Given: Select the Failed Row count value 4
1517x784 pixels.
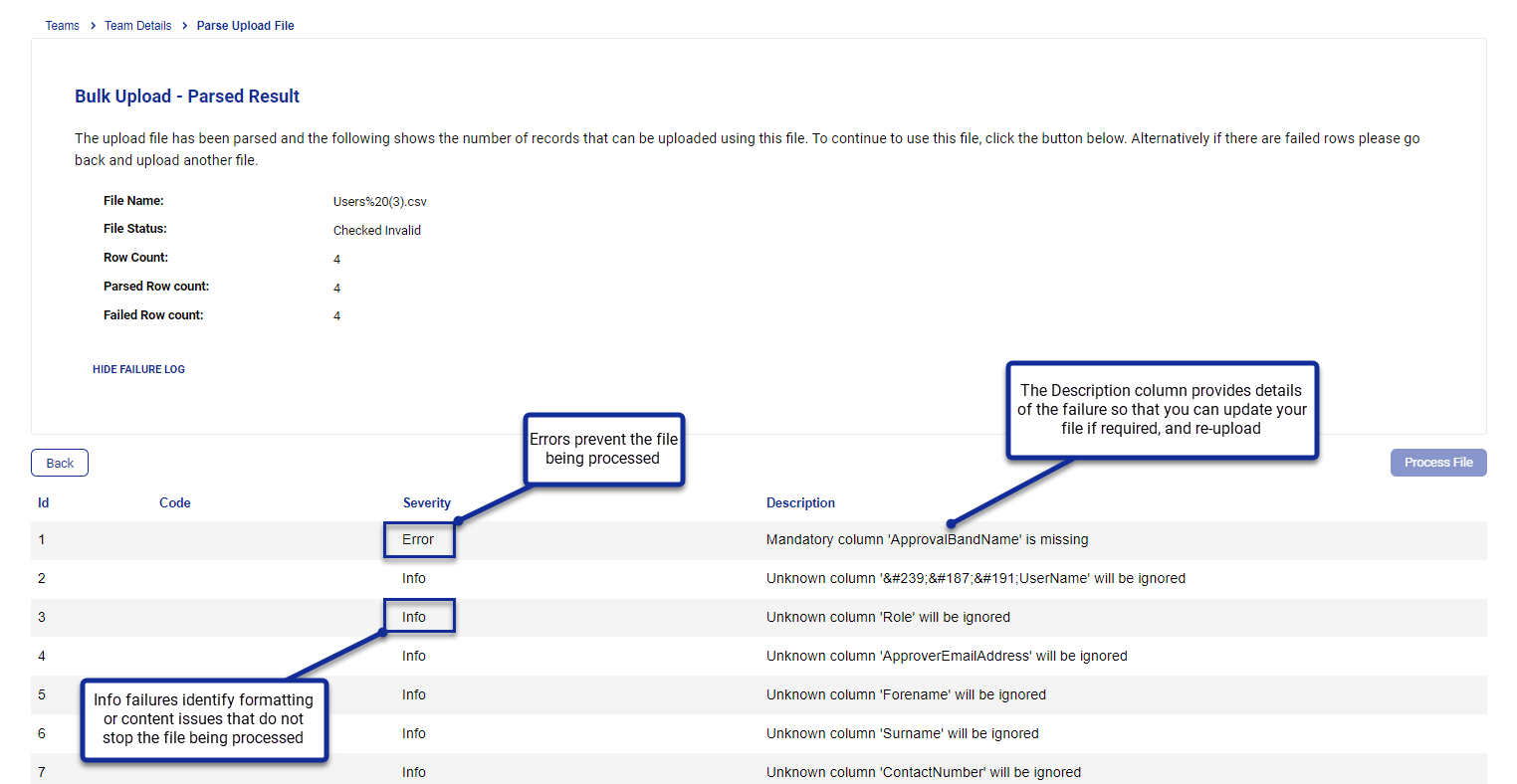Looking at the screenshot, I should (336, 315).
